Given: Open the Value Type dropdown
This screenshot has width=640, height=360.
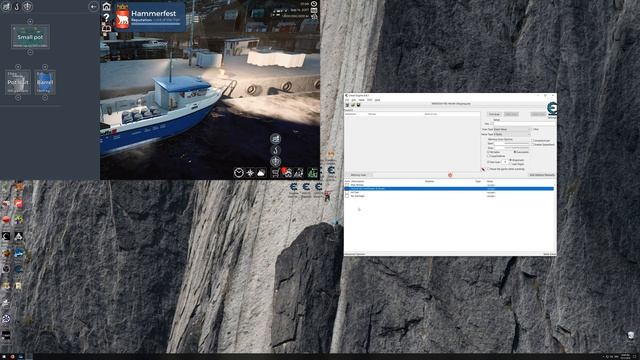Looking at the screenshot, I should point(512,134).
